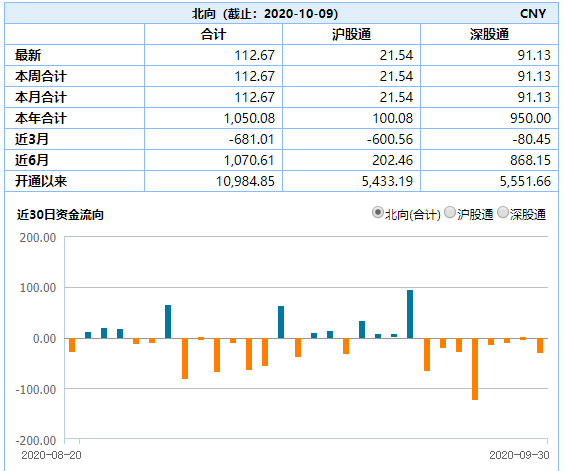Click the longest orange bar below -100
The image size is (565, 471).
coord(475,369)
